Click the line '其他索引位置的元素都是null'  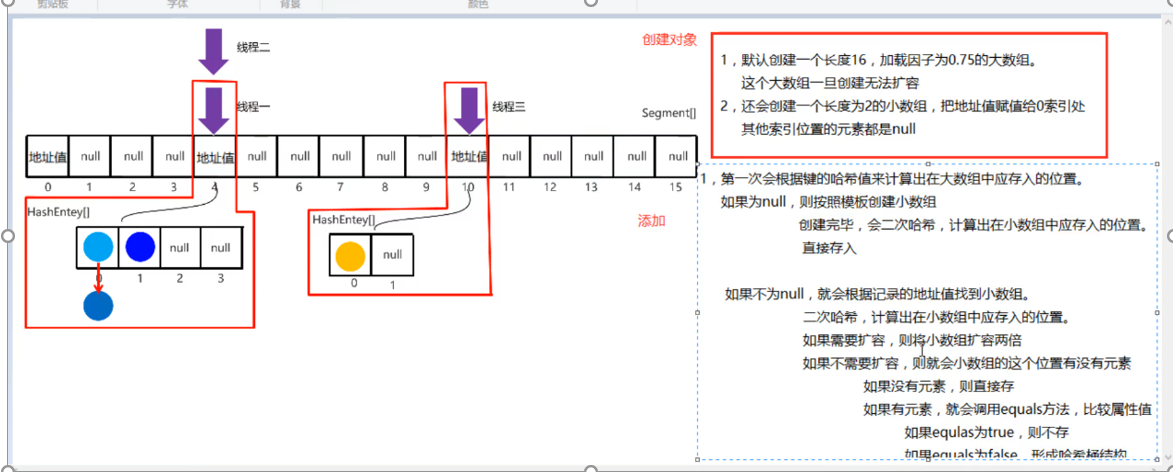(828, 129)
